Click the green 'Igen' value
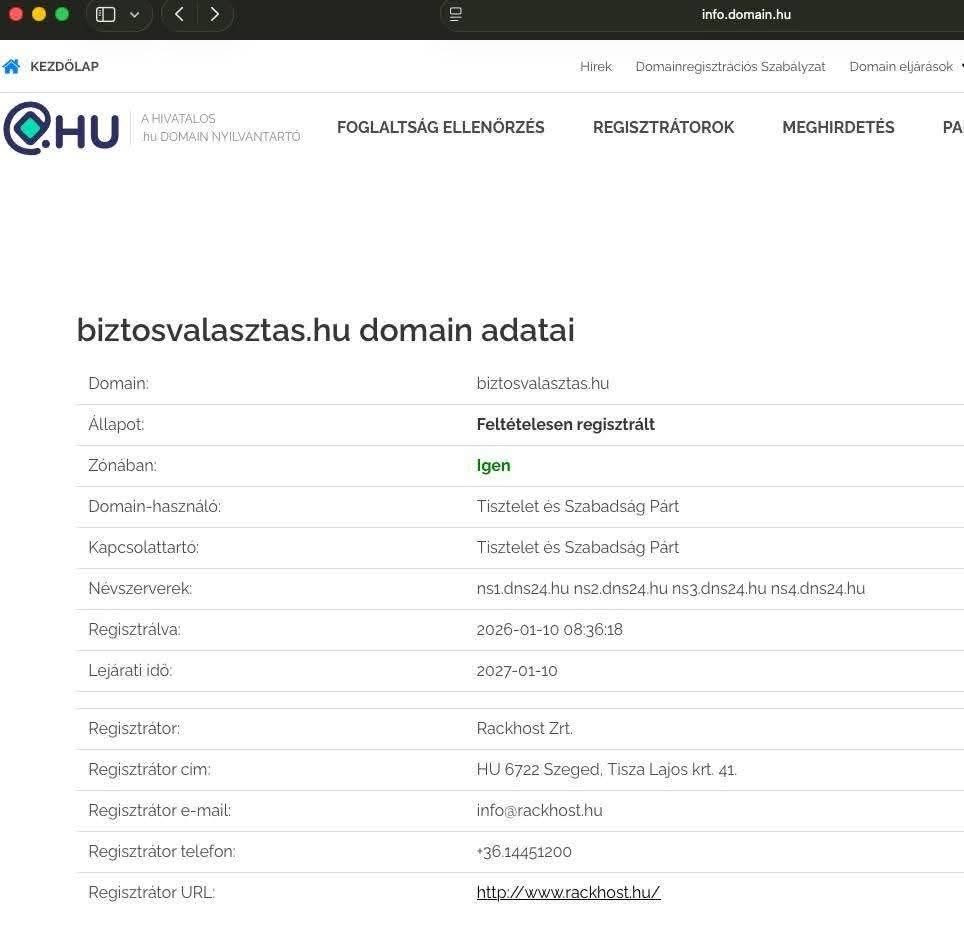964x940 pixels. [x=493, y=465]
